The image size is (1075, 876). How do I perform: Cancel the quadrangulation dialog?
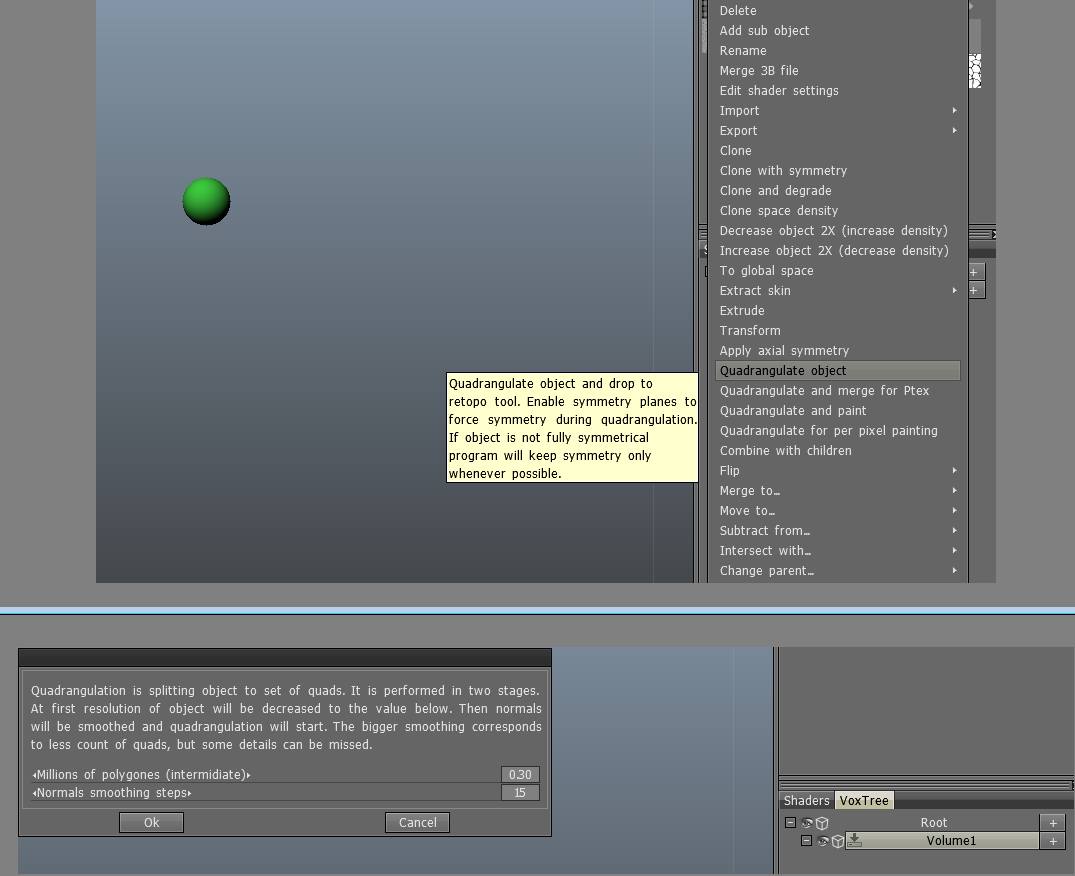click(417, 822)
